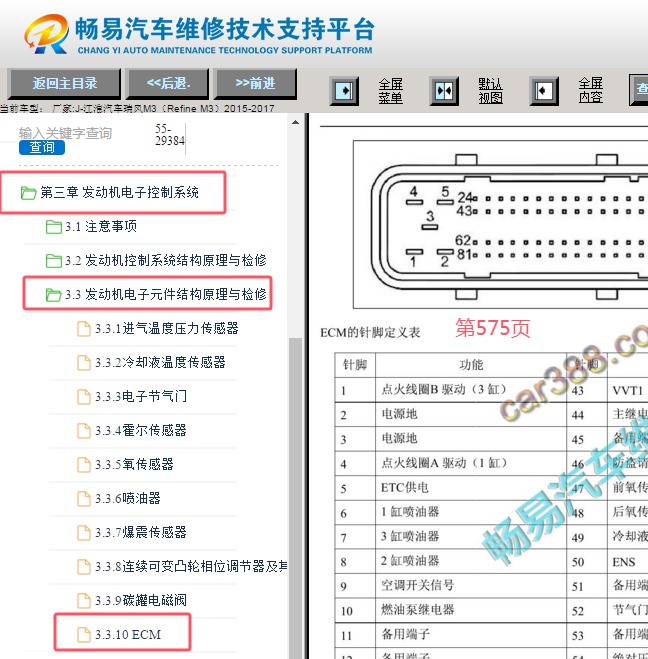Image resolution: width=648 pixels, height=659 pixels.
Task: Click document icon of 3.3.8 entry
Action: point(84,567)
